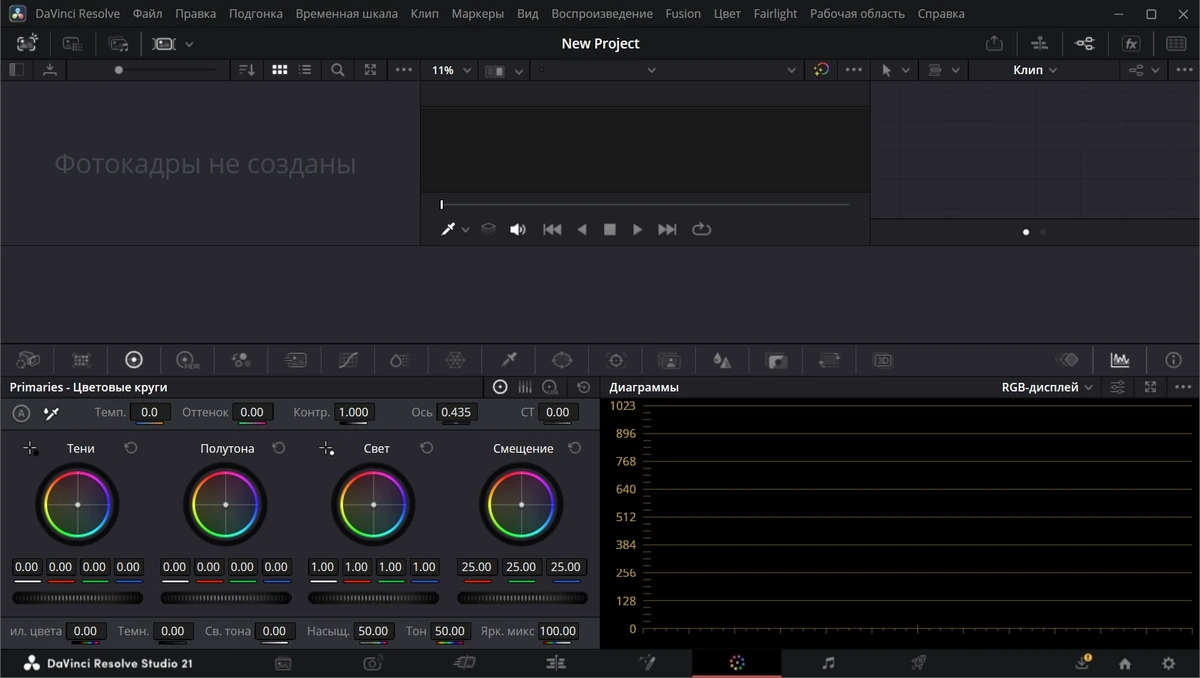
Task: Open the viewer options three-dot menu
Action: (x=853, y=70)
